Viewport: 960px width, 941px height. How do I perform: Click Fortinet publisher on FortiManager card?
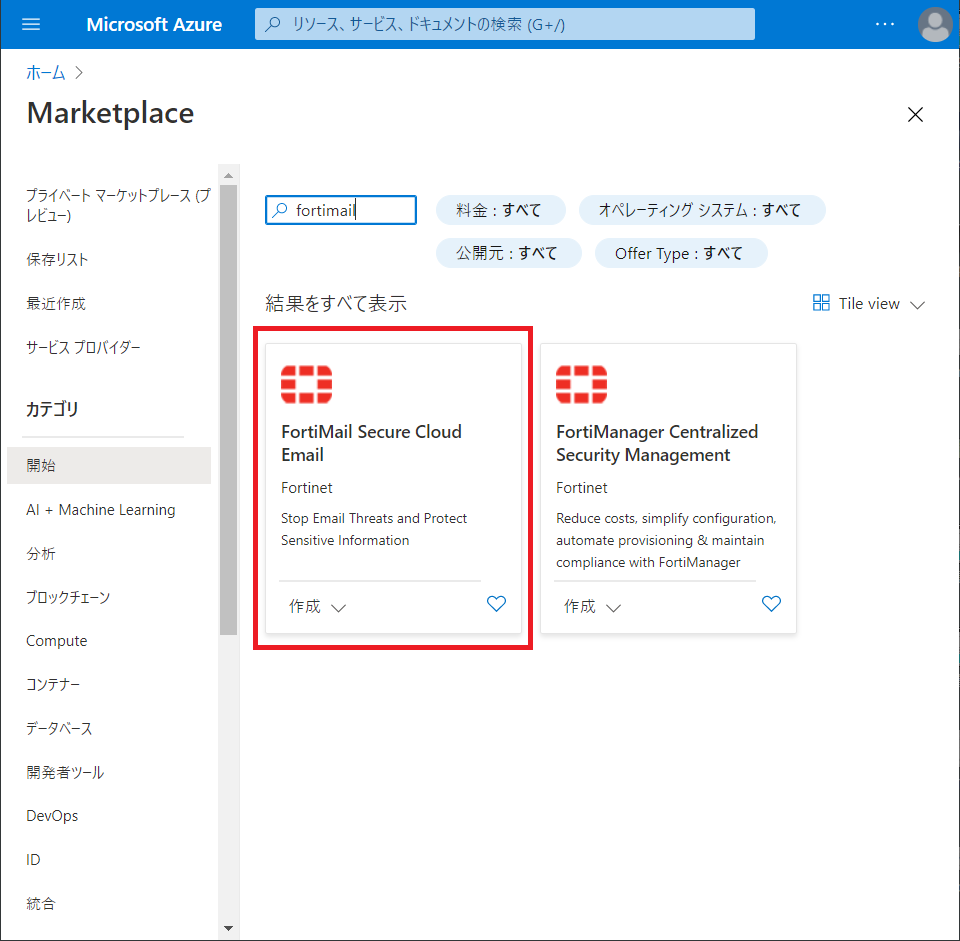(582, 488)
